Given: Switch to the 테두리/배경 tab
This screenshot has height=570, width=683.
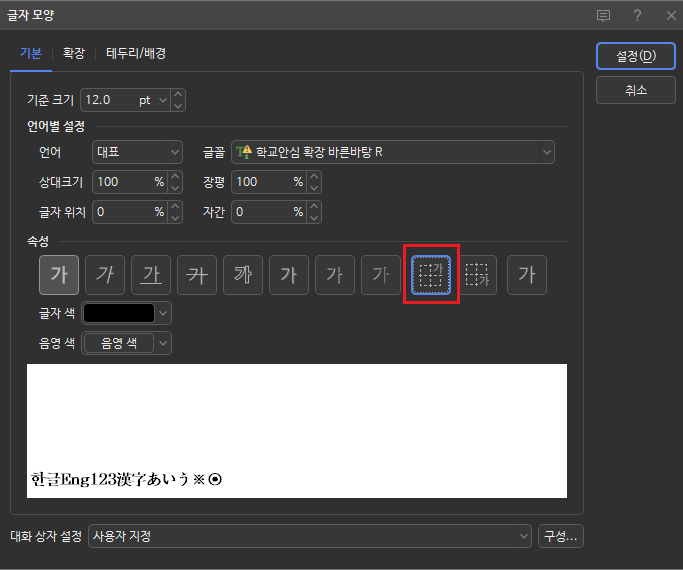Looking at the screenshot, I should point(136,54).
